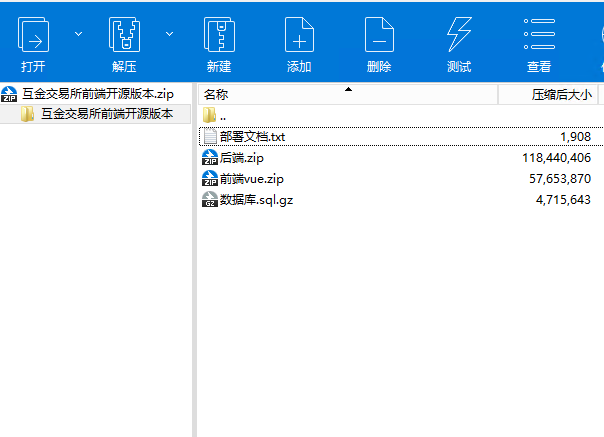Image resolution: width=604 pixels, height=437 pixels.
Task: Sort by the 名称 column header
Action: click(x=348, y=94)
